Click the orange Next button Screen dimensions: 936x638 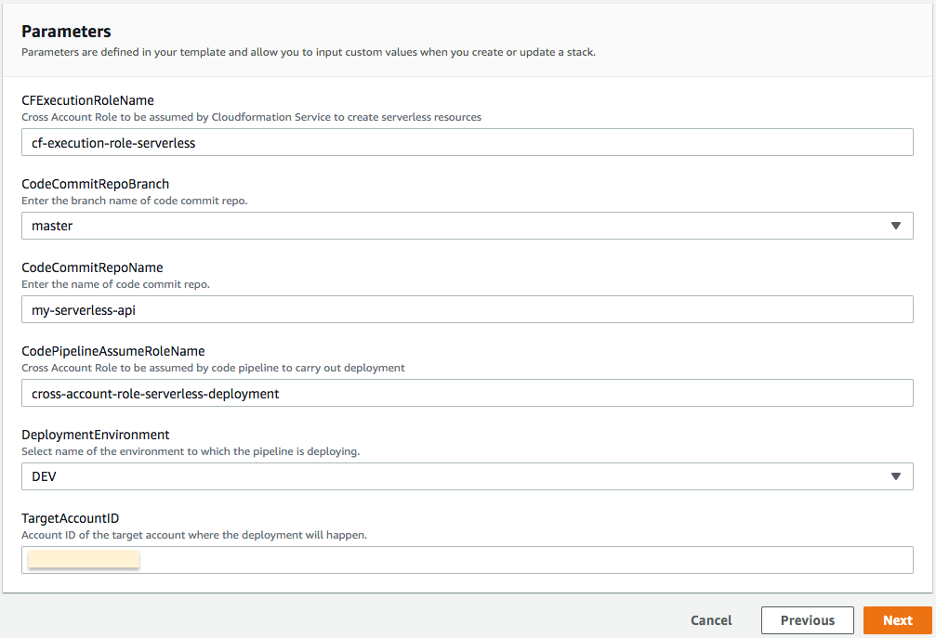[x=897, y=620]
